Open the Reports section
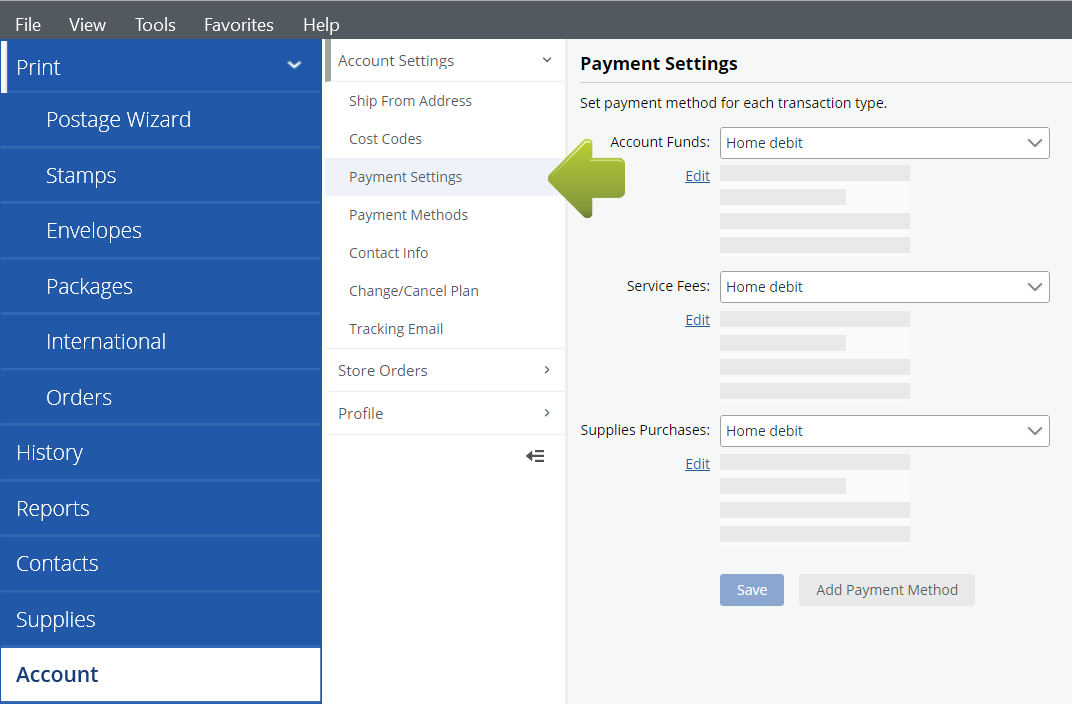Screen dimensions: 1072x704 pyautogui.click(x=53, y=508)
